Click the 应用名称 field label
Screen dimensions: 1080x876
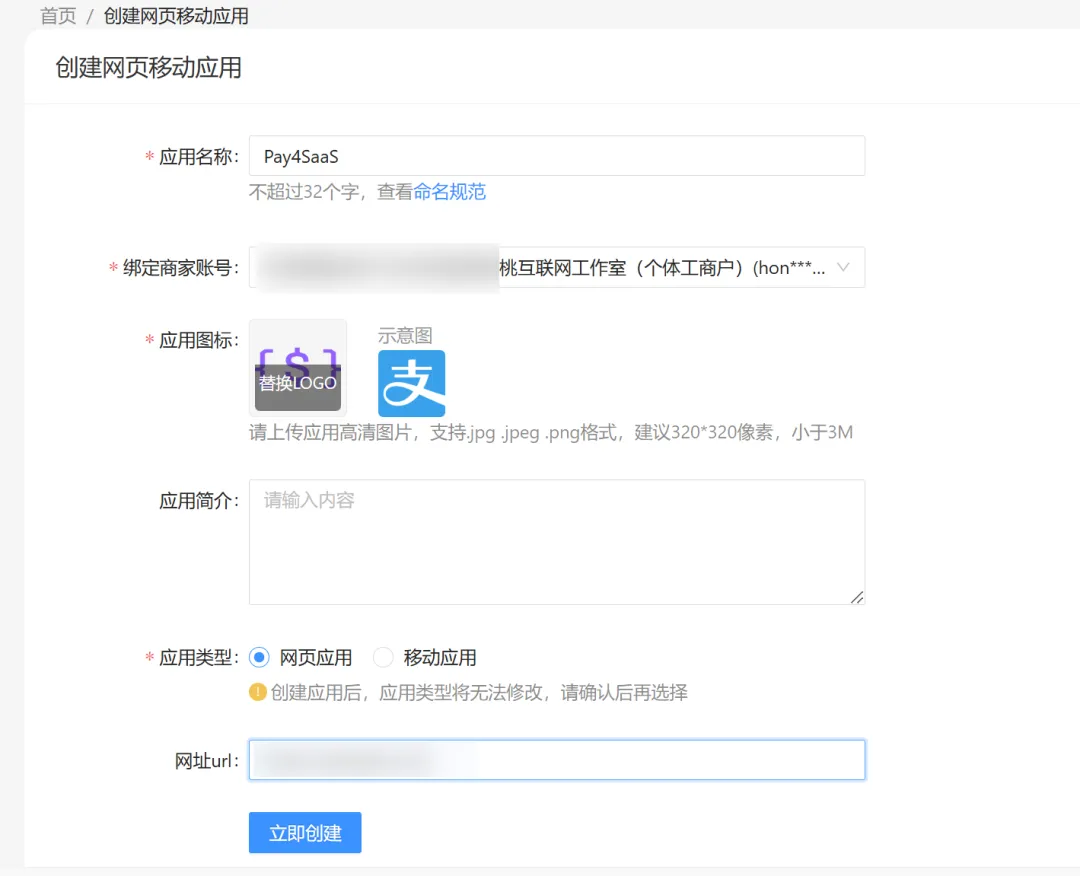point(197,157)
